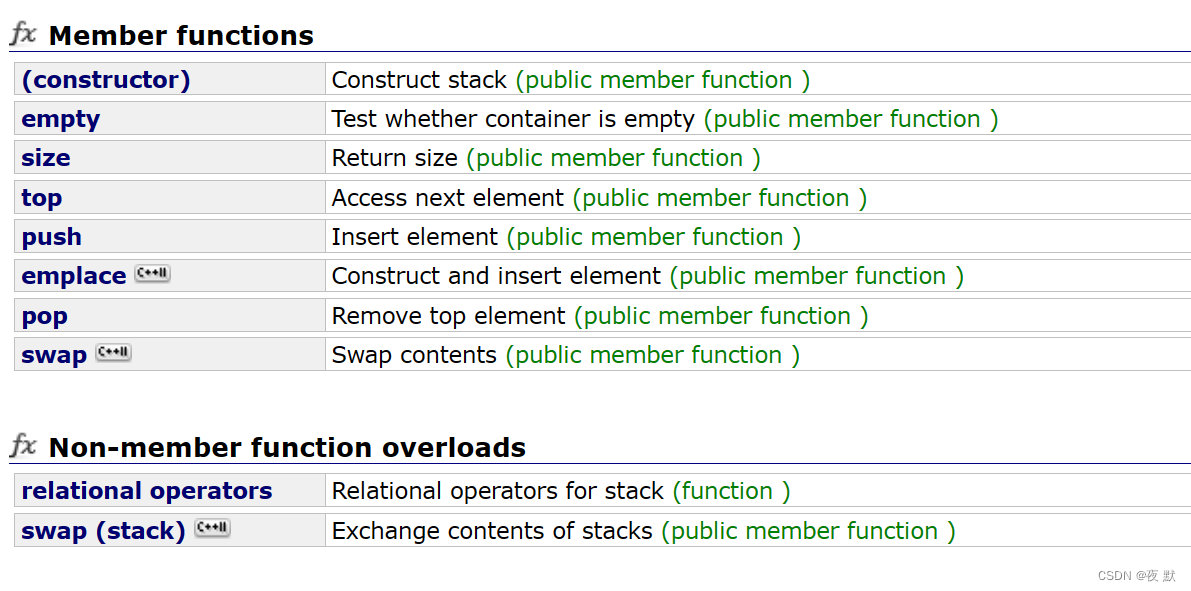Open the push member function link
The height and width of the screenshot is (591, 1191).
52,237
